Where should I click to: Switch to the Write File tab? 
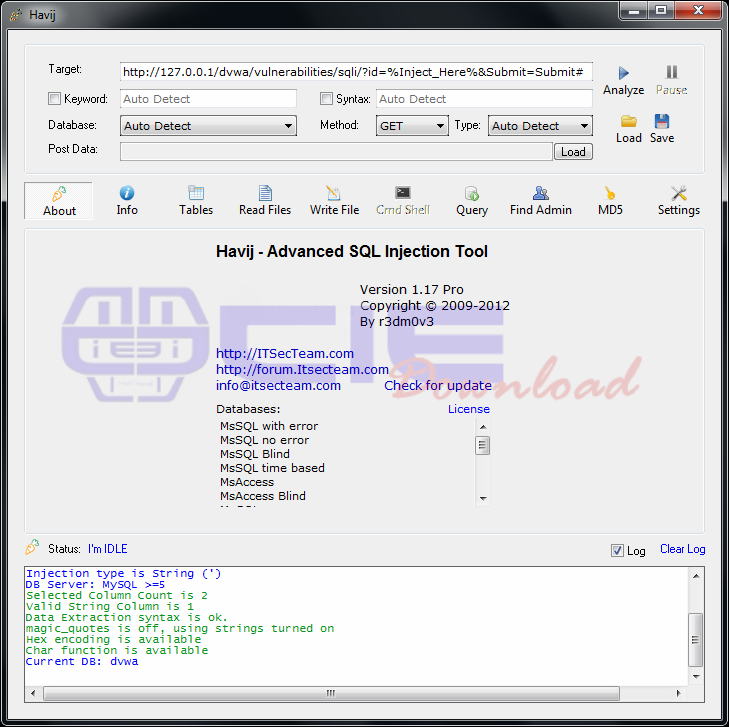(x=334, y=201)
